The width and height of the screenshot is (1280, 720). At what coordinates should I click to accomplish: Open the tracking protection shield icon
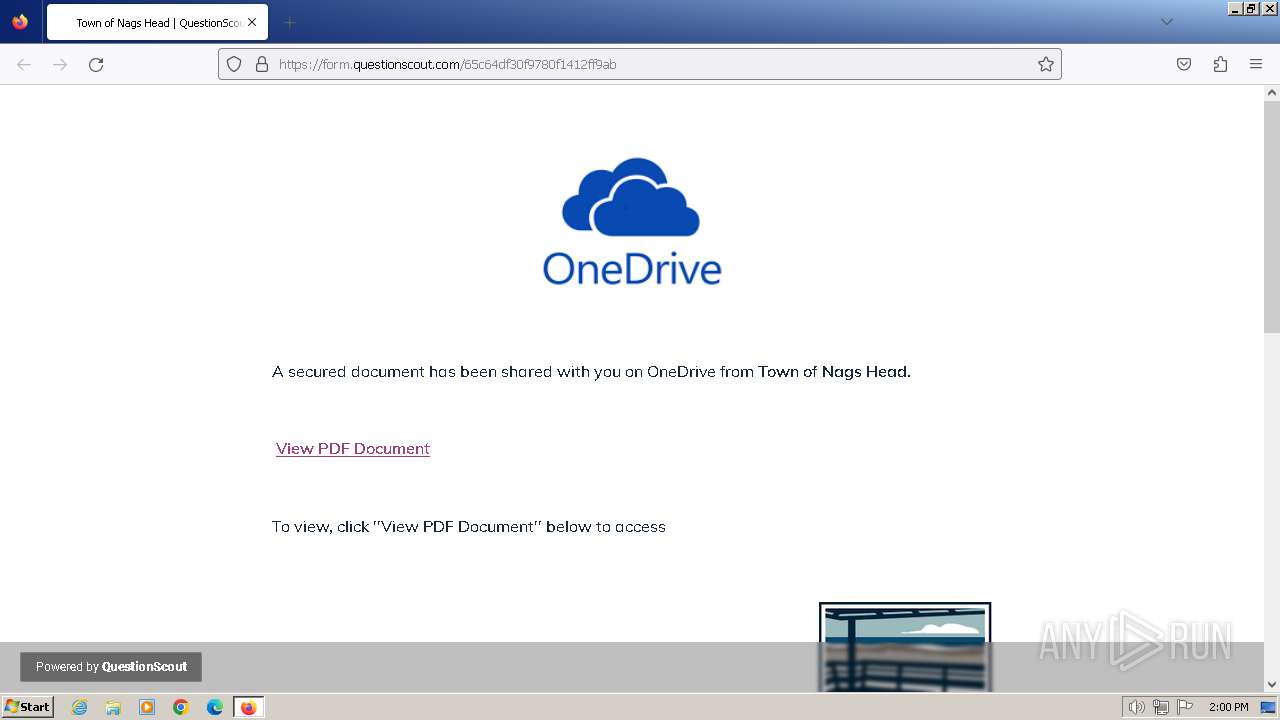tap(234, 64)
